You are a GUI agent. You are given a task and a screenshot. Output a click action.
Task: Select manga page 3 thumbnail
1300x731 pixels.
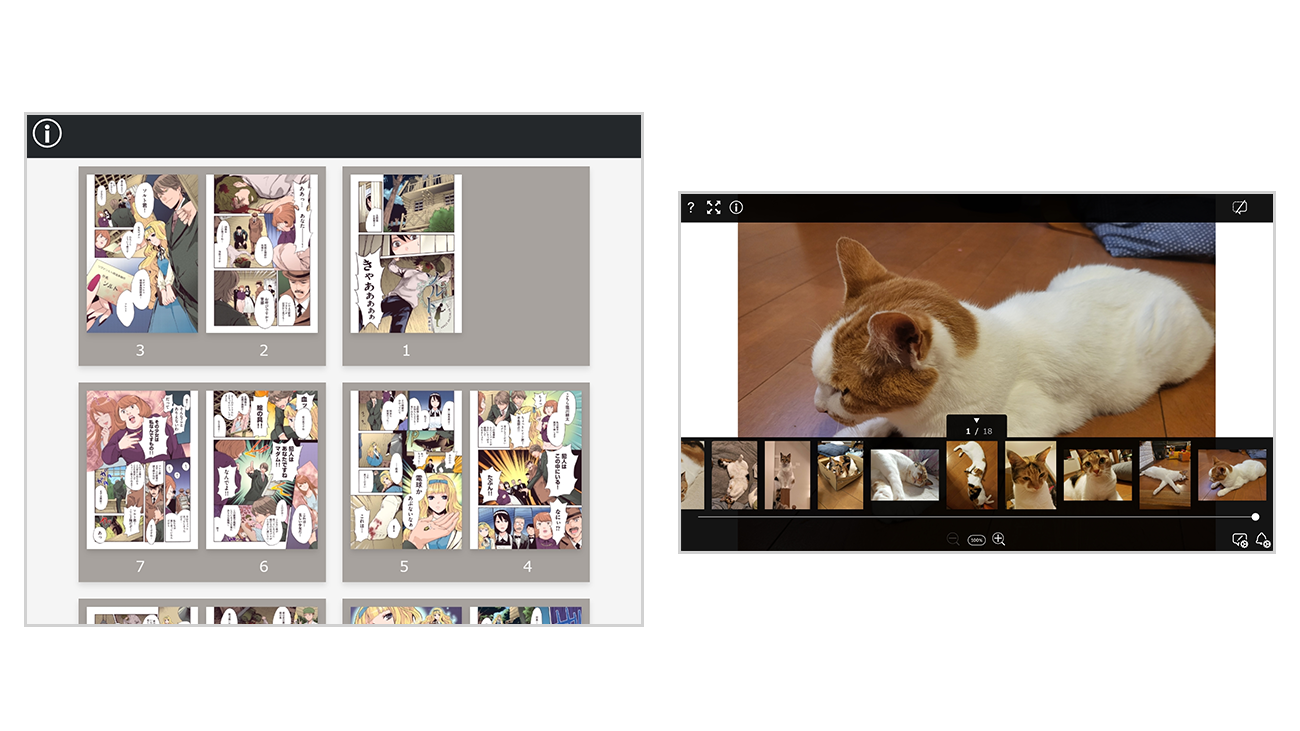(x=142, y=254)
